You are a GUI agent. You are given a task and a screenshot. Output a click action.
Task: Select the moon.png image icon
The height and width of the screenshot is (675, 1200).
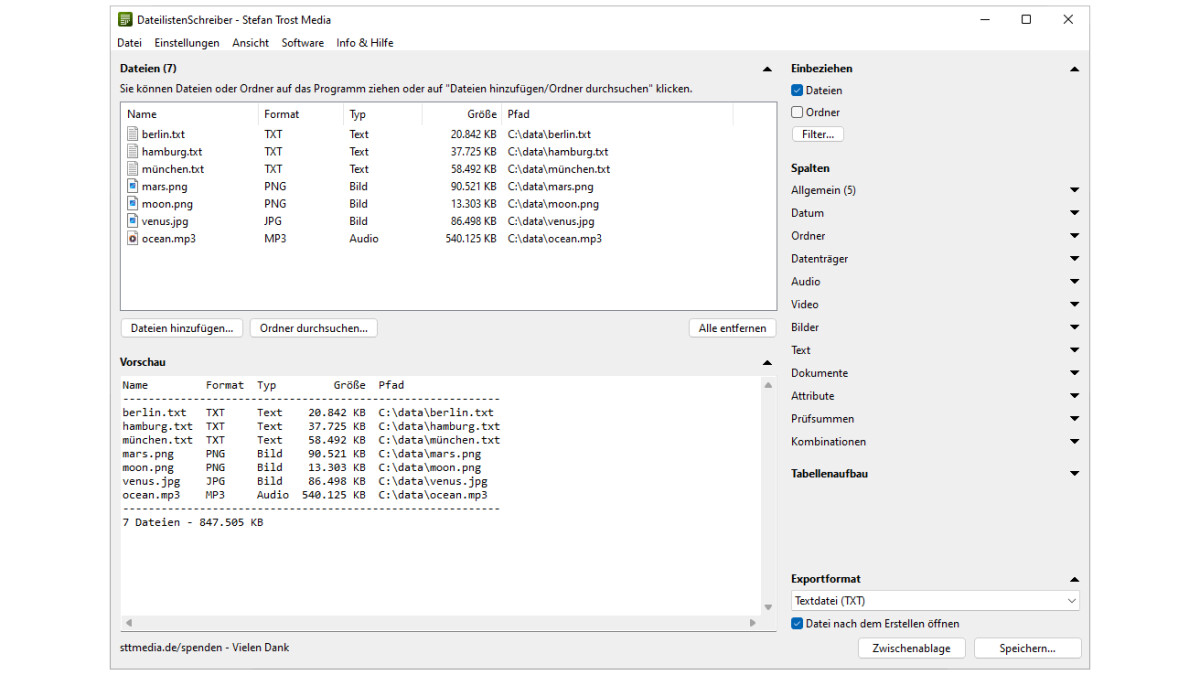133,204
